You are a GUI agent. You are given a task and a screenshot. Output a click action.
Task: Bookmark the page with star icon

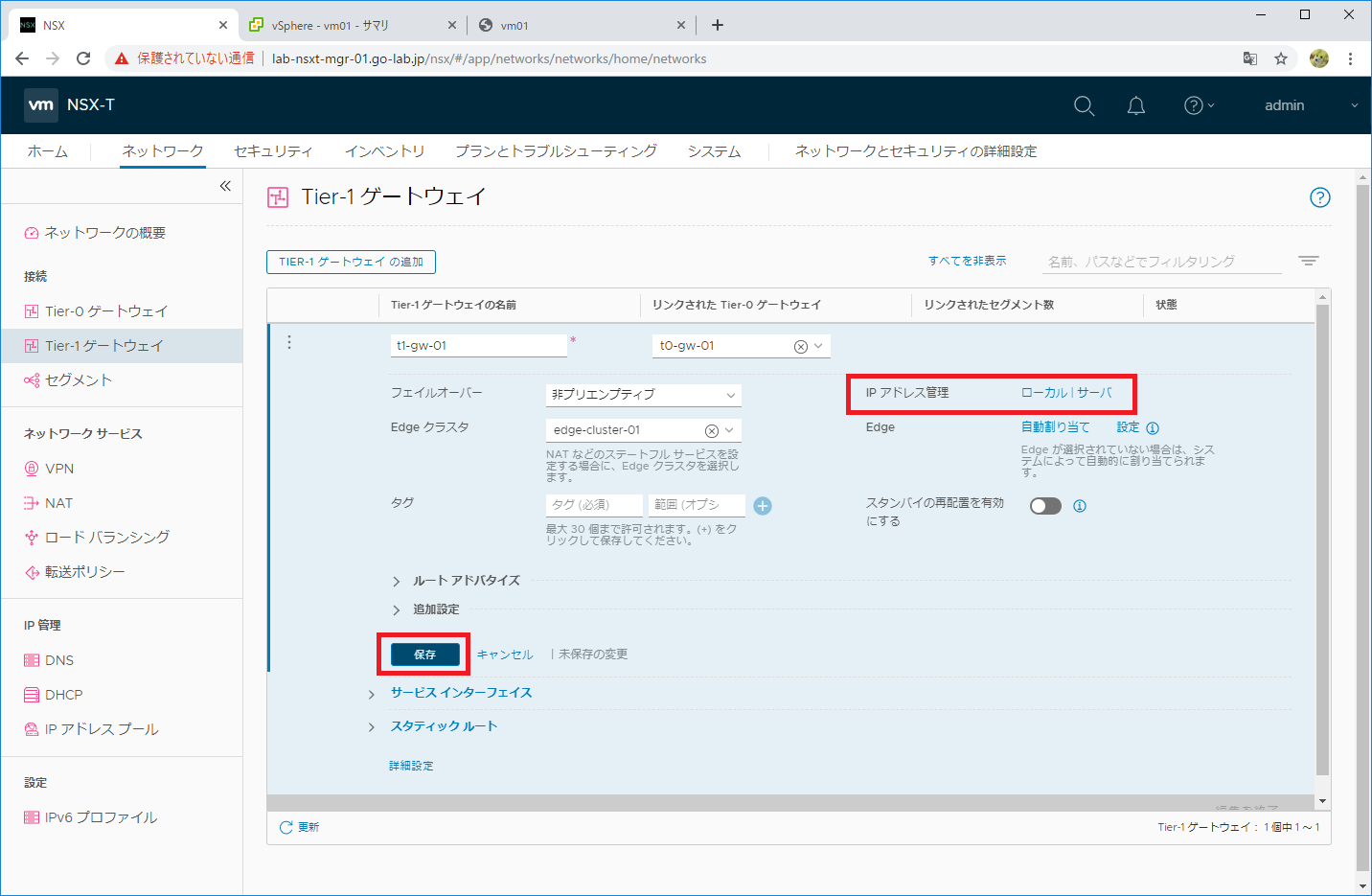click(x=1281, y=58)
